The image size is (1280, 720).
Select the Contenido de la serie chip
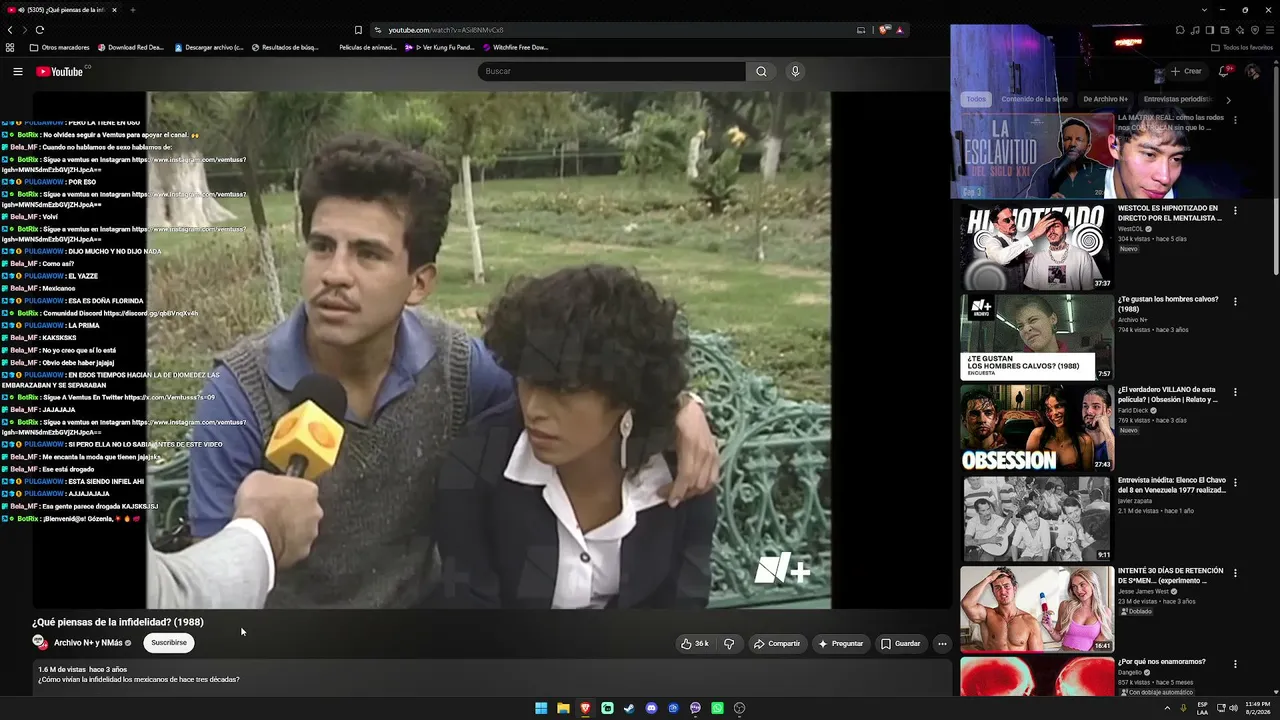point(1034,99)
